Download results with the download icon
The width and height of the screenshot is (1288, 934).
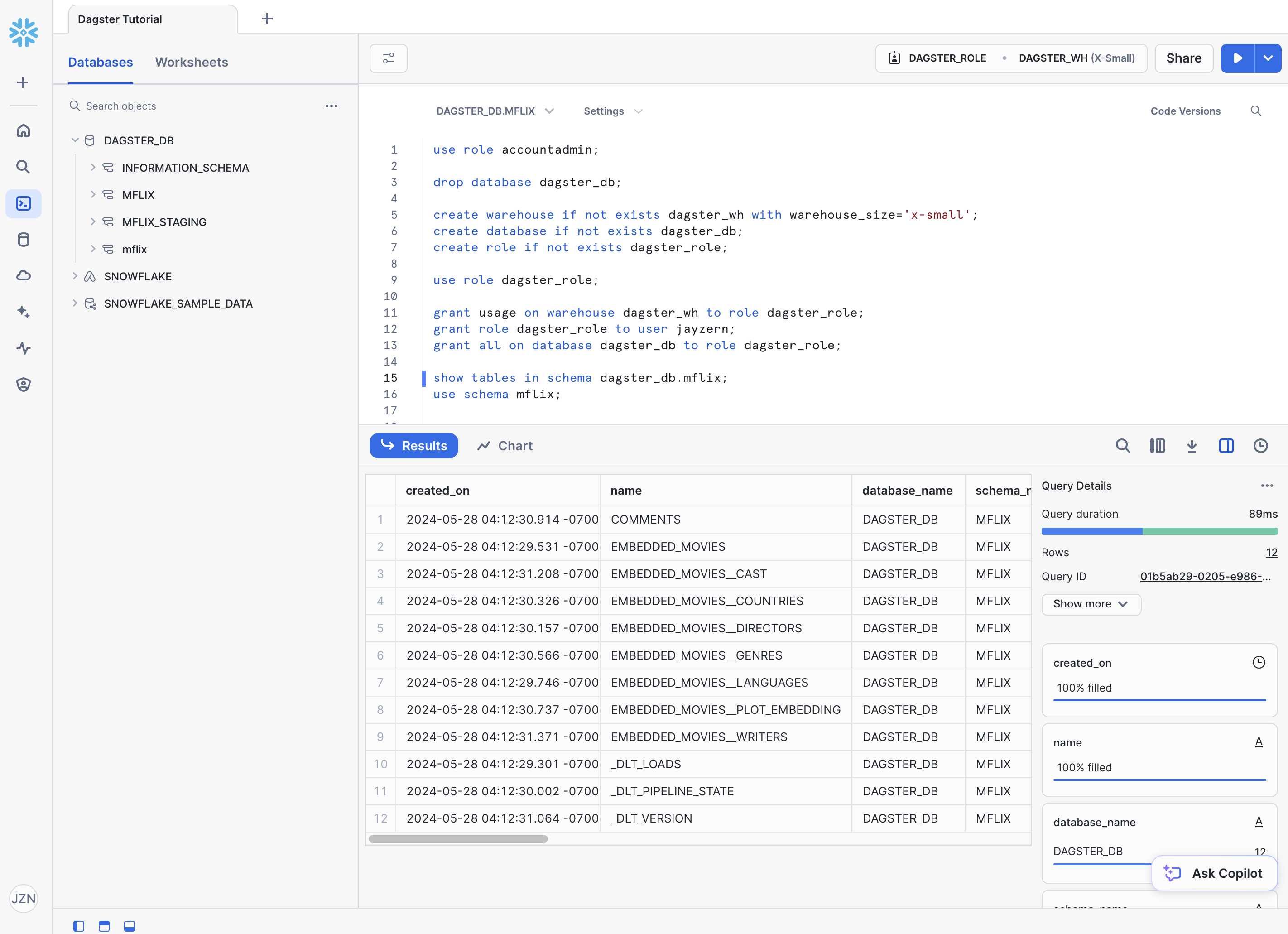click(x=1192, y=446)
